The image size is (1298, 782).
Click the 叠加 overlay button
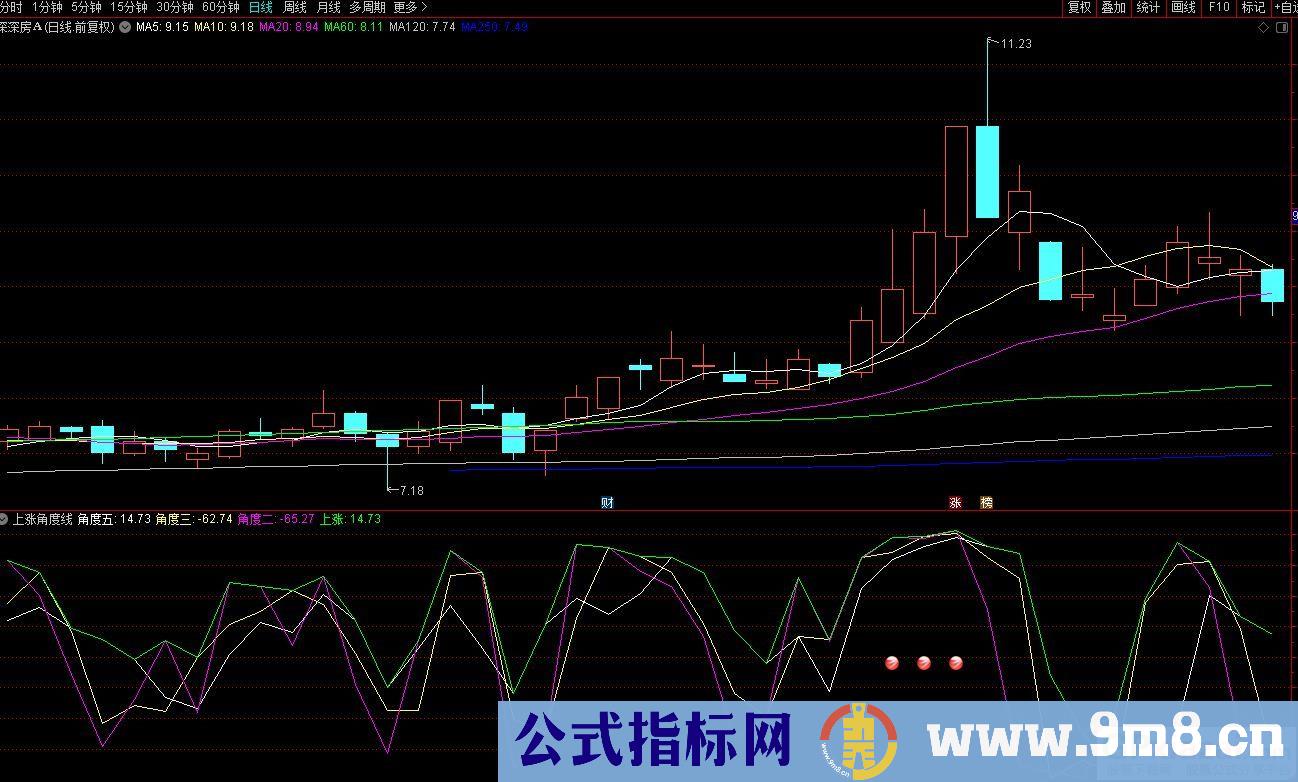[x=1113, y=7]
